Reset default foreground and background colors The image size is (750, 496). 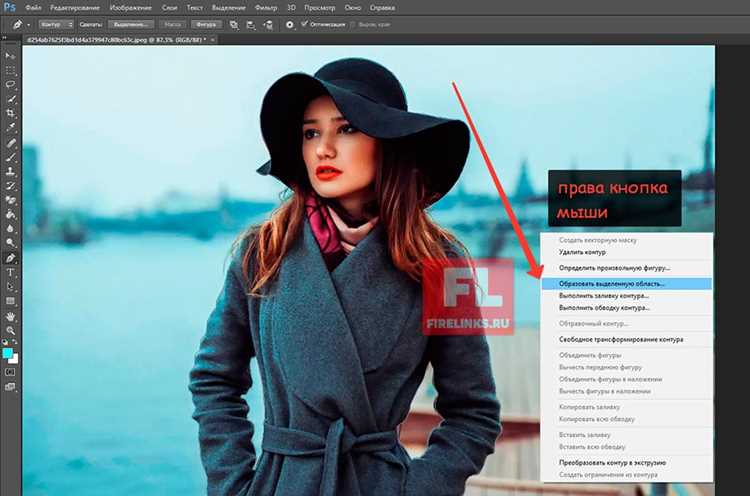(5, 342)
